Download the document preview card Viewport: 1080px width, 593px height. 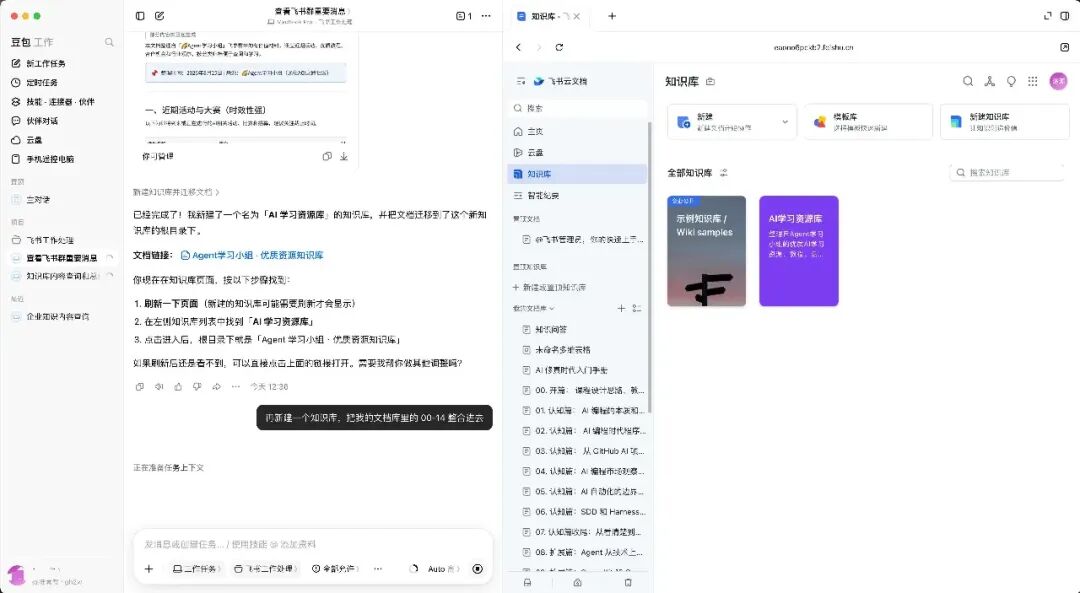[x=344, y=156]
